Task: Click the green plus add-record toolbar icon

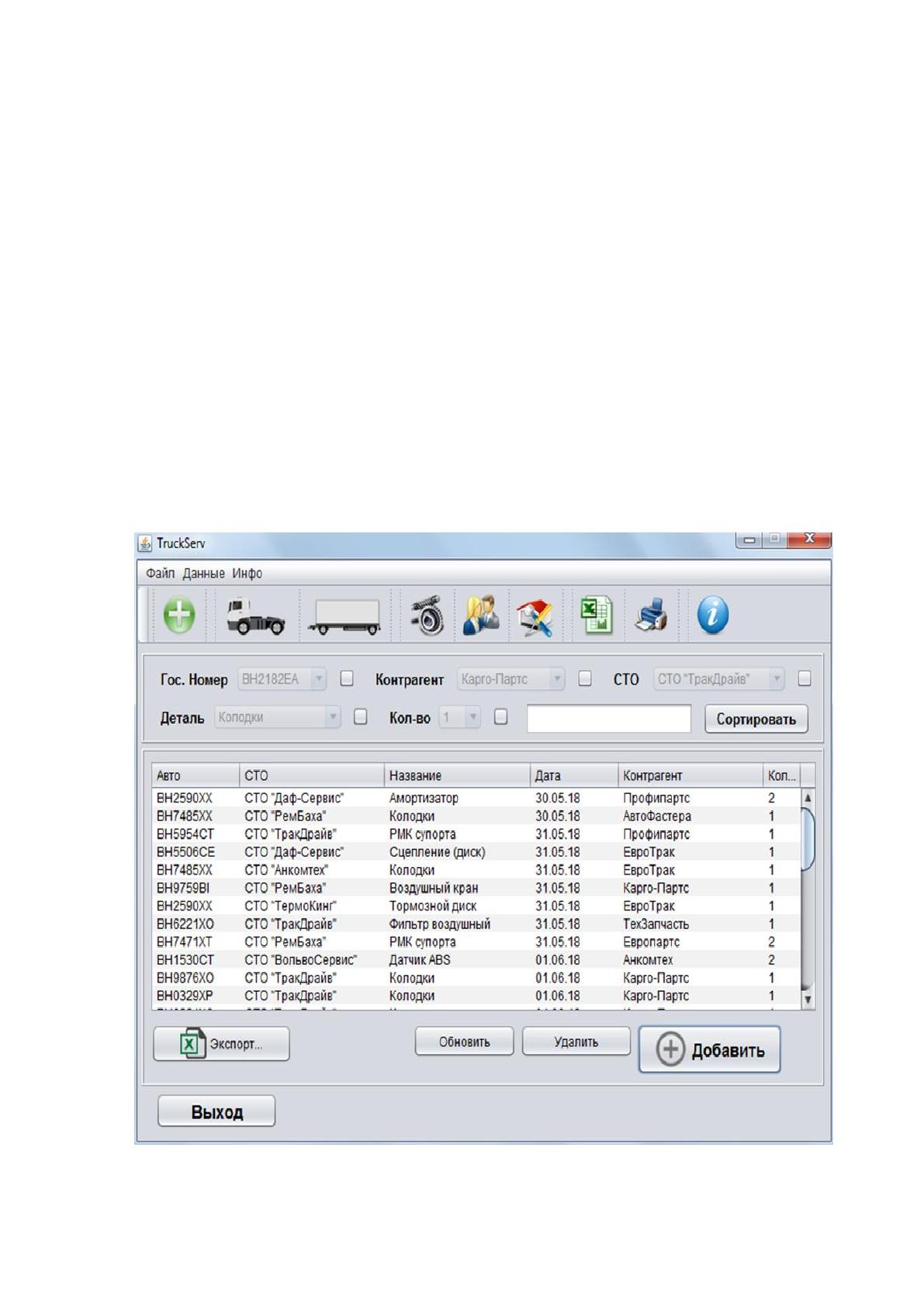Action: [179, 615]
